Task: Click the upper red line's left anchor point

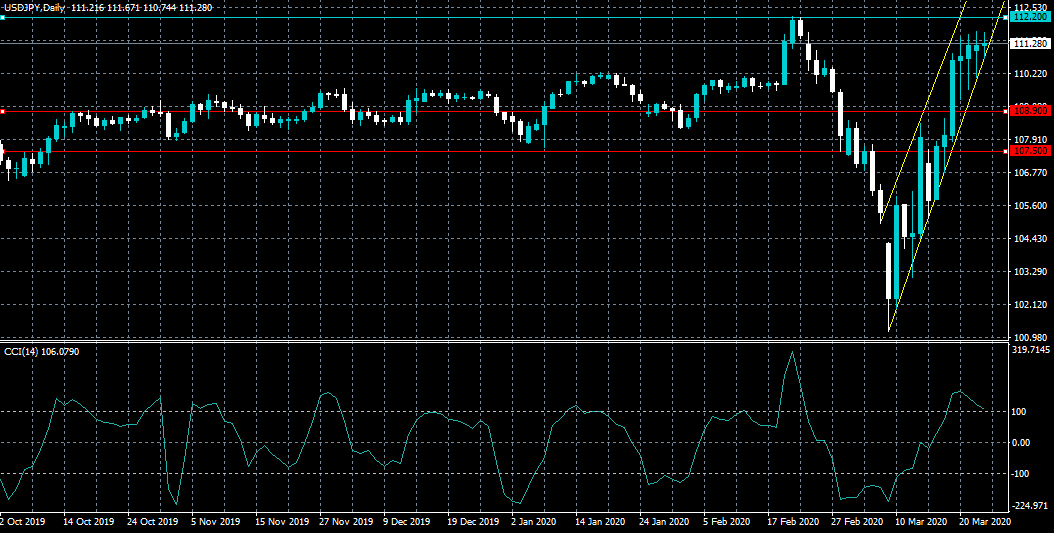Action: (2, 111)
